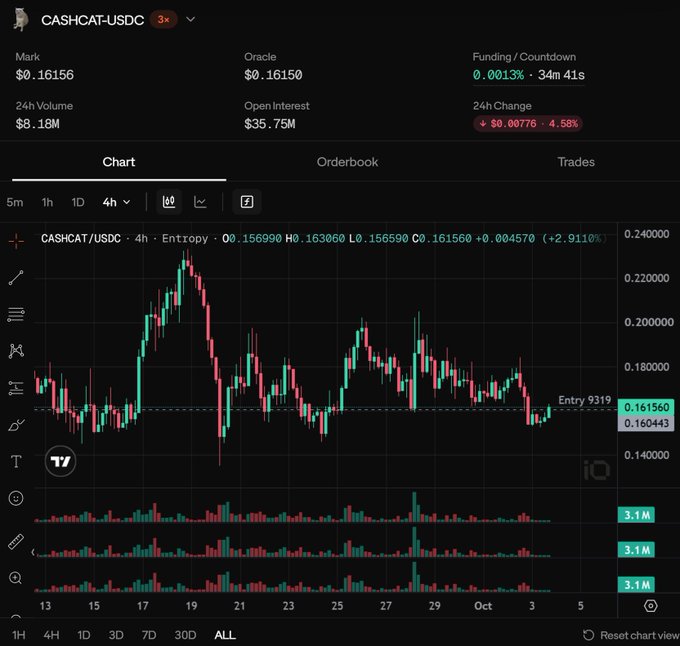
Task: Click the 24h Volume $8.18M value
Action: point(37,124)
